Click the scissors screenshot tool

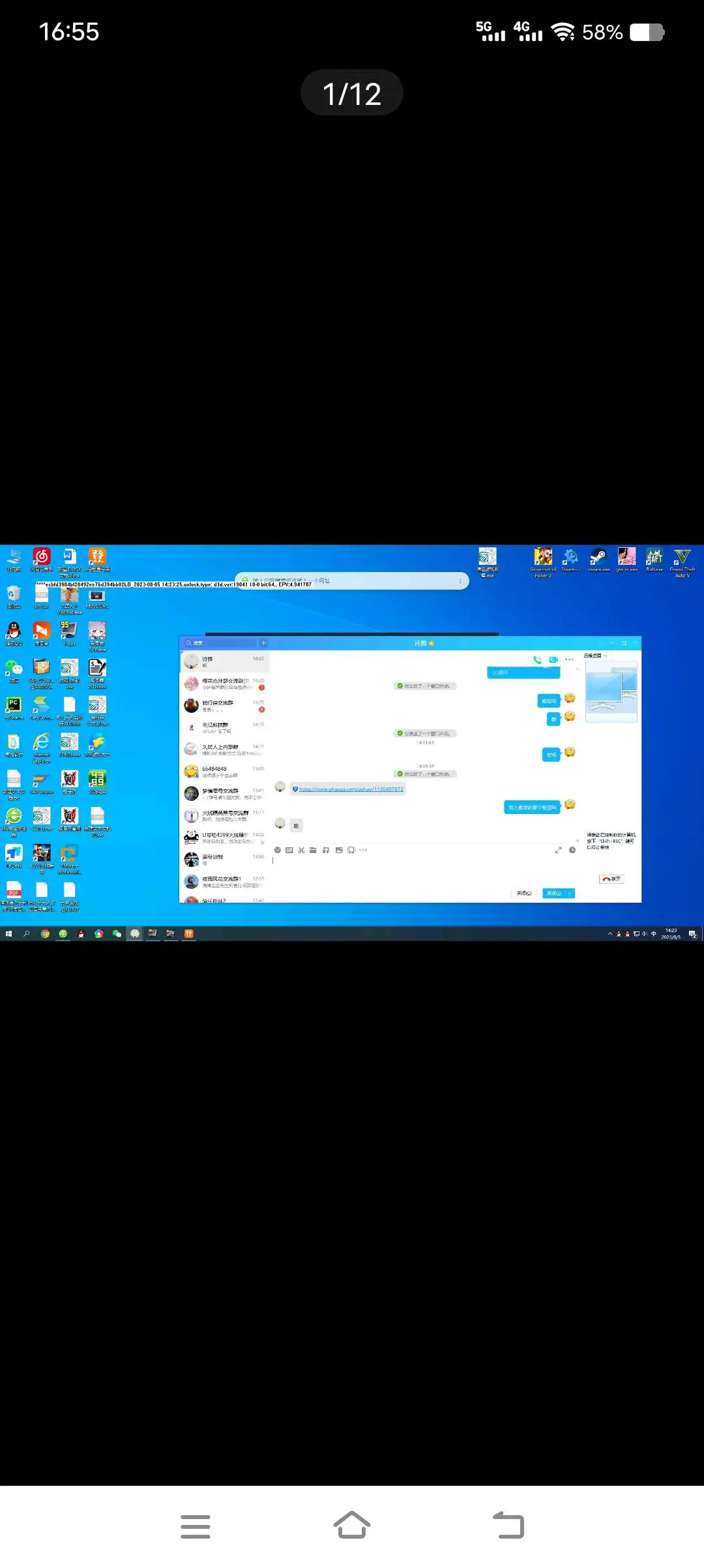coord(301,850)
